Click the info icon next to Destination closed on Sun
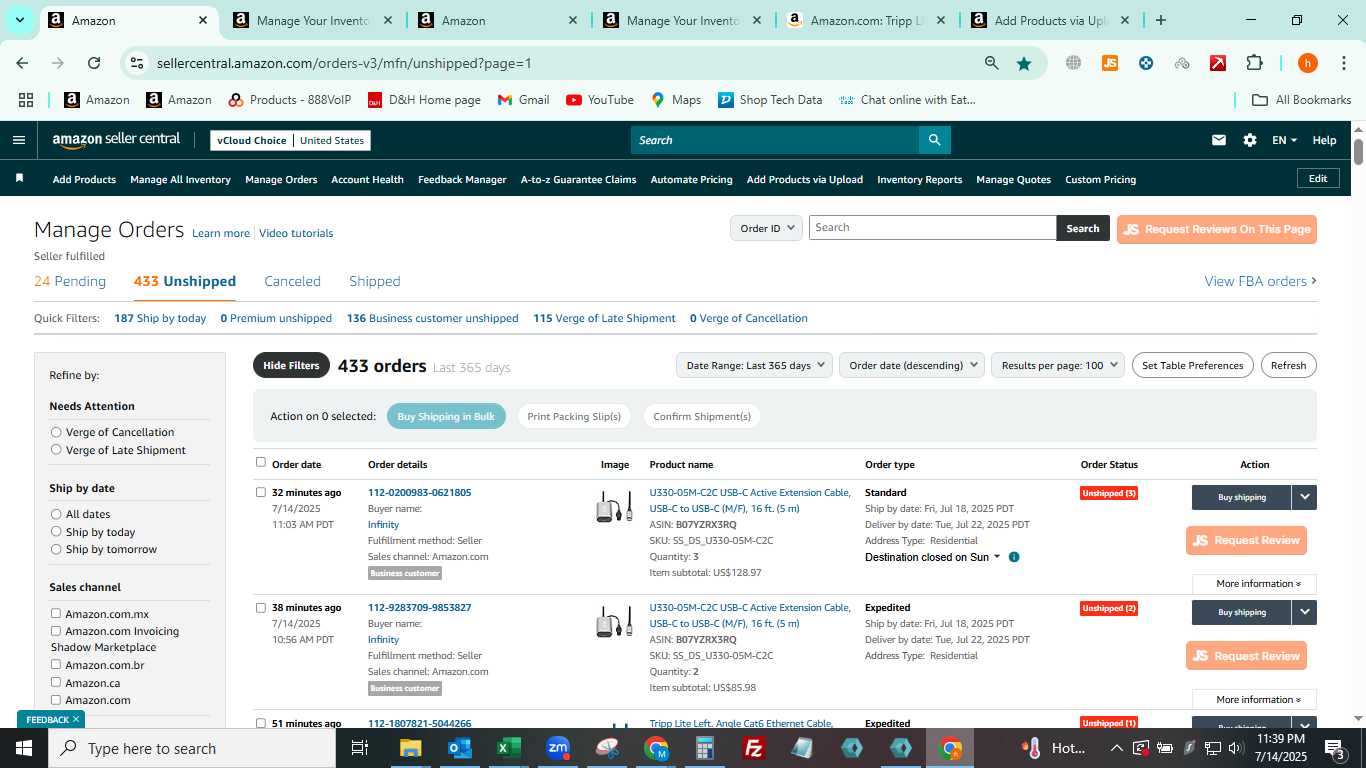This screenshot has height=768, width=1366. coord(1014,557)
